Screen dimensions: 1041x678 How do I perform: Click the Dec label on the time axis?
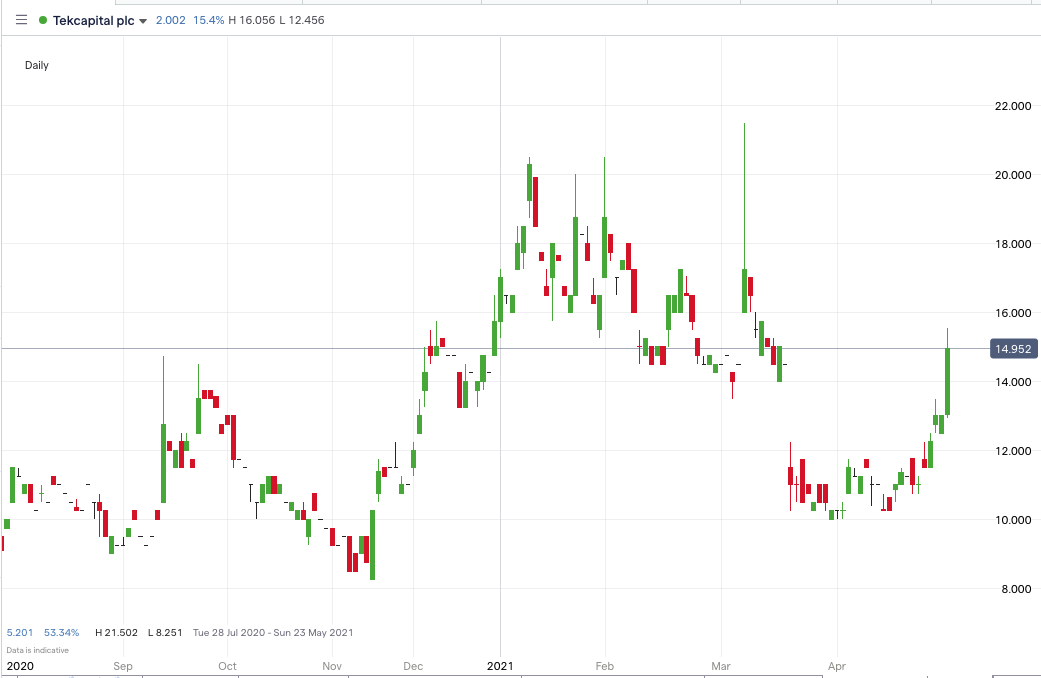coord(413,666)
